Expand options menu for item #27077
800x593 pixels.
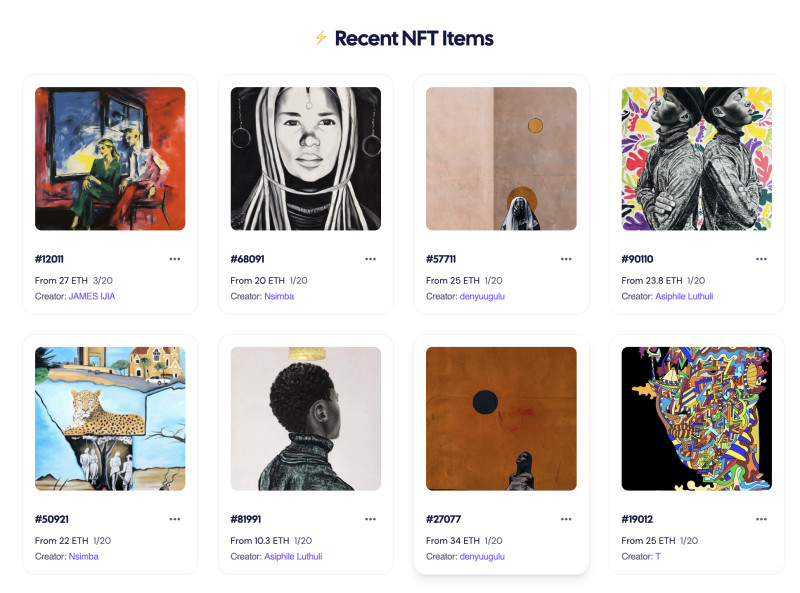(x=566, y=519)
